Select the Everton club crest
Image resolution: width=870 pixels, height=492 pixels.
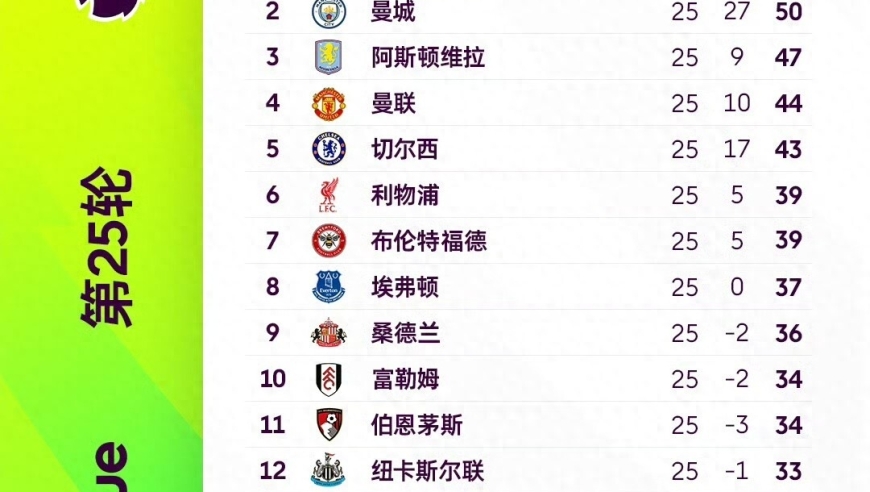tap(328, 287)
